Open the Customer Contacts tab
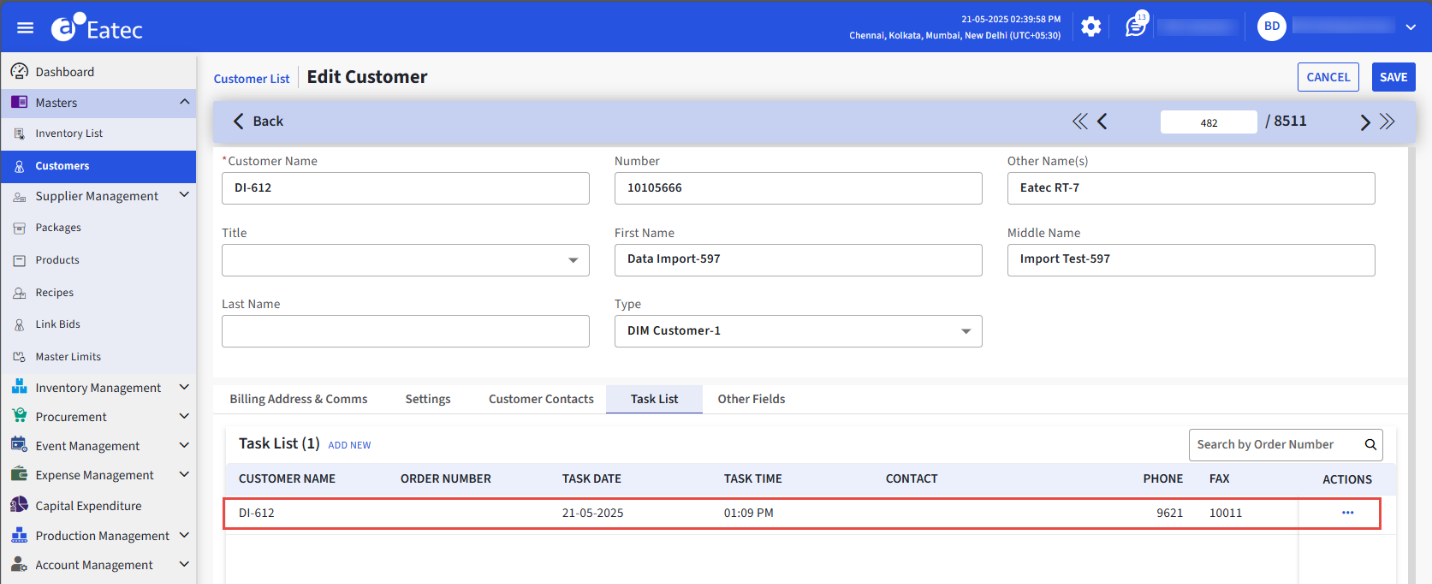Image resolution: width=1432 pixels, height=584 pixels. 540,398
